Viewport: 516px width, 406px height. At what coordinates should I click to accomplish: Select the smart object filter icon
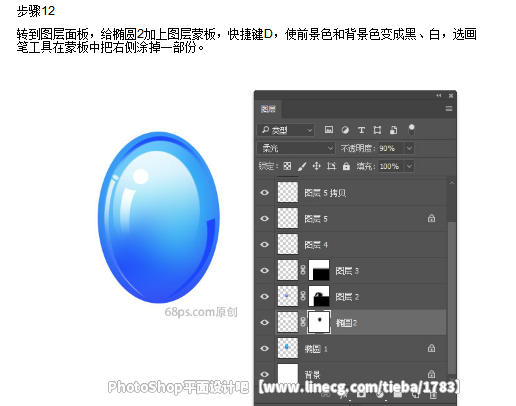pyautogui.click(x=393, y=130)
